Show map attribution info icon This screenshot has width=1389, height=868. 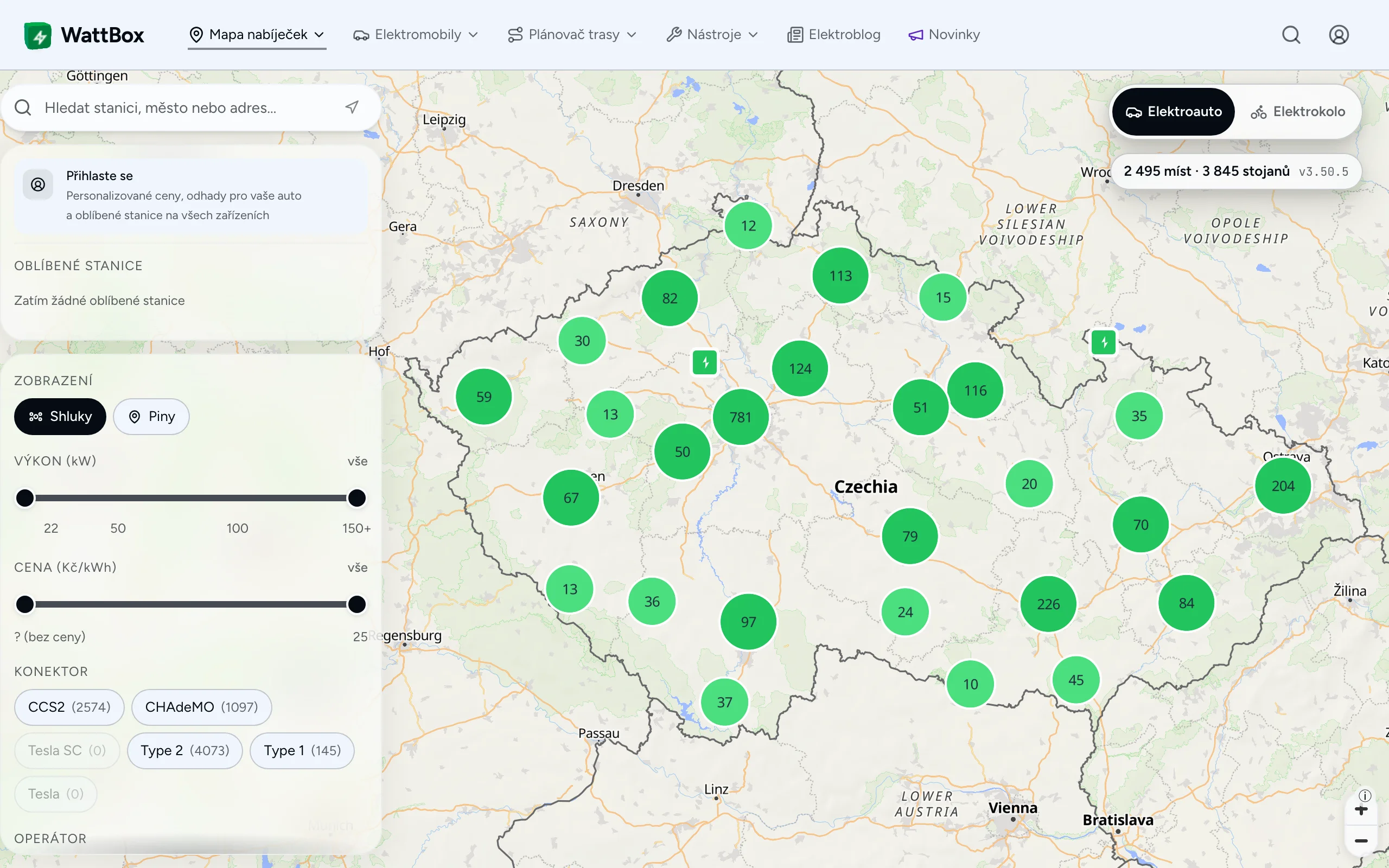tap(1365, 796)
